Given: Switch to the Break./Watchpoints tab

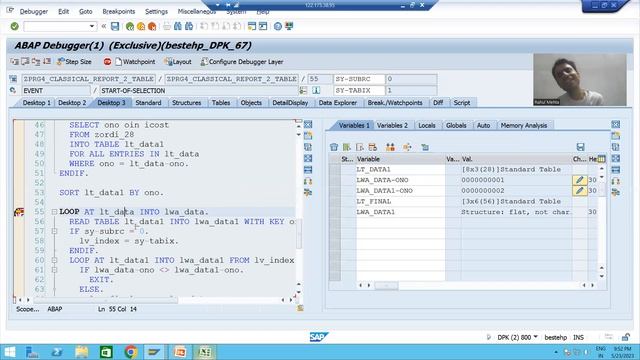Looking at the screenshot, I should coord(395,103).
